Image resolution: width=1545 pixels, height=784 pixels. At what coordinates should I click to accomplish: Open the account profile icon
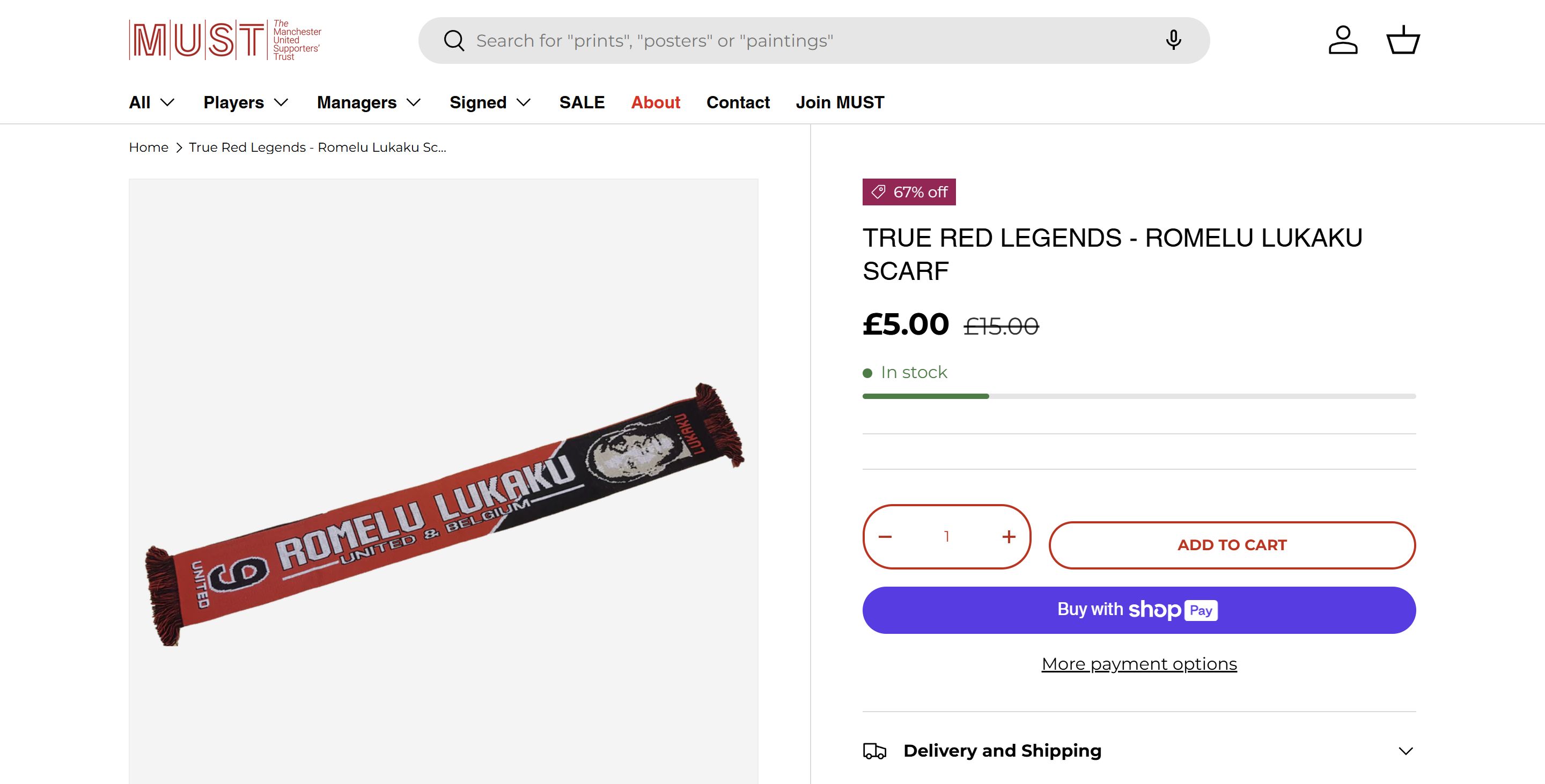pyautogui.click(x=1343, y=40)
